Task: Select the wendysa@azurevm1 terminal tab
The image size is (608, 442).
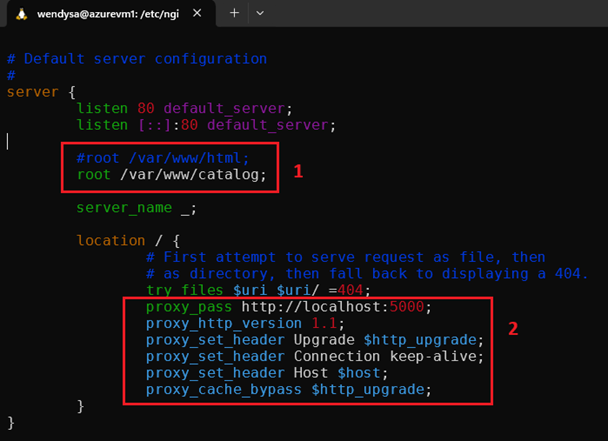Action: click(x=110, y=14)
